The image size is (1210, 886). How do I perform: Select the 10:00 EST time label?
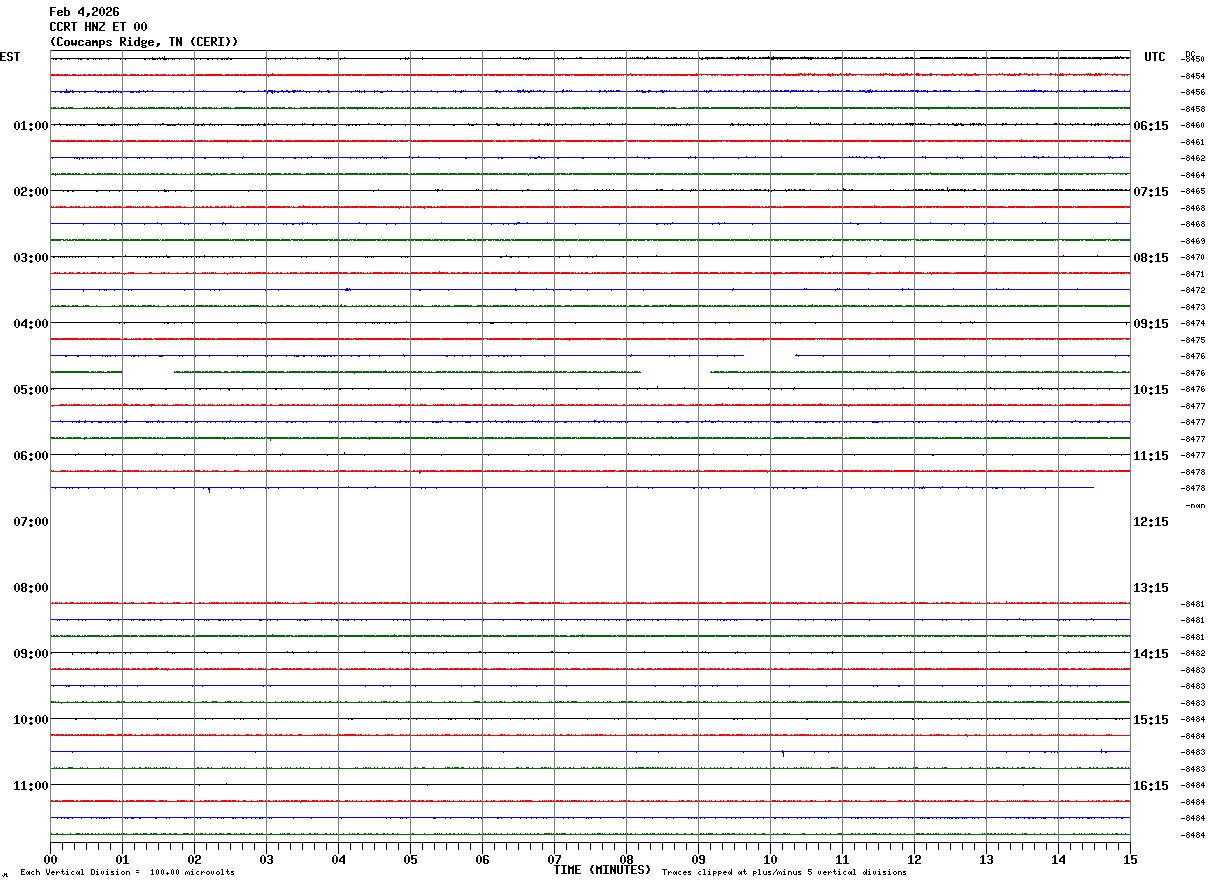(x=31, y=720)
